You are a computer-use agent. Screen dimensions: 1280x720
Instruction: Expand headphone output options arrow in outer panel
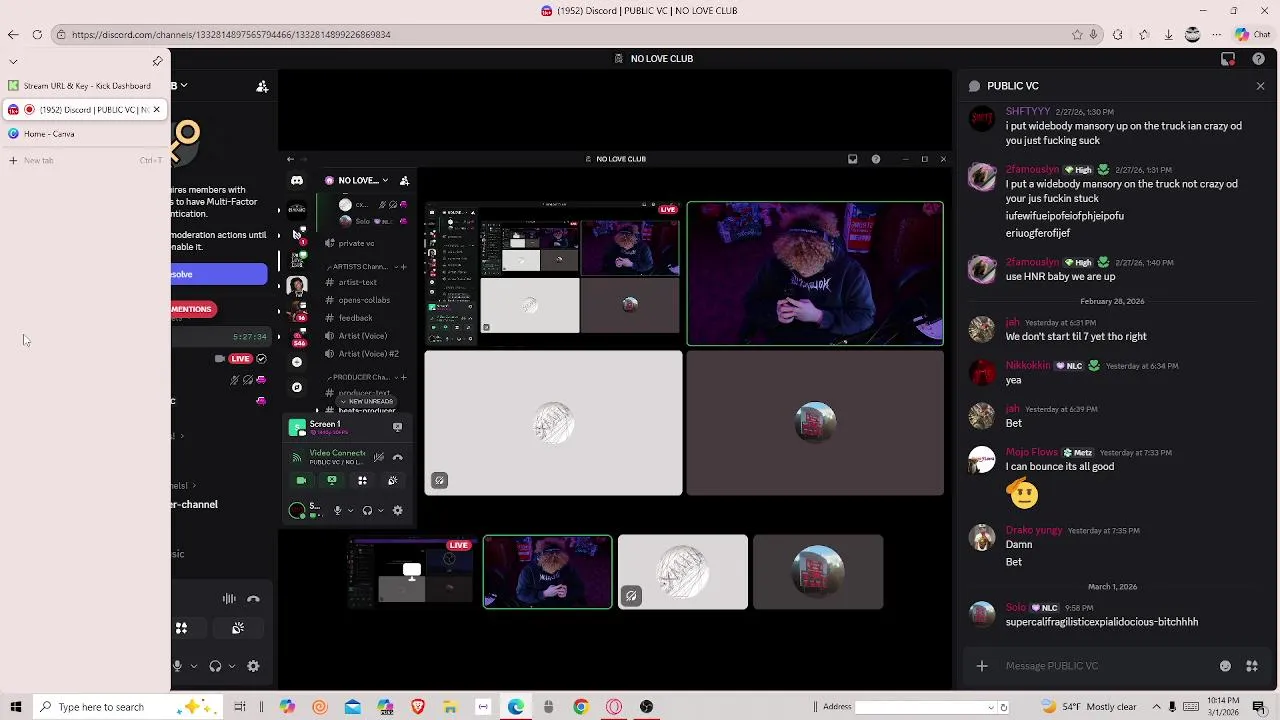click(x=232, y=666)
